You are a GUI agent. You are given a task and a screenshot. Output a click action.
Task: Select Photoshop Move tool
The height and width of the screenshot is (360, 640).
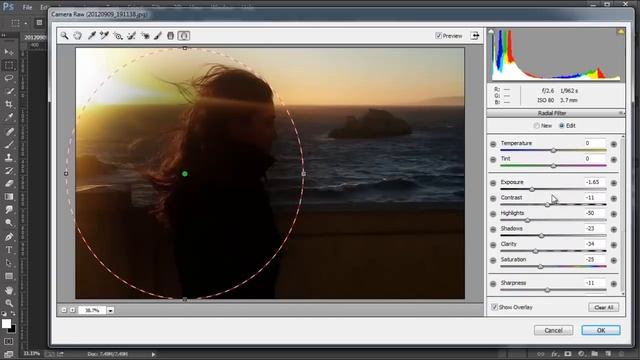coord(9,52)
